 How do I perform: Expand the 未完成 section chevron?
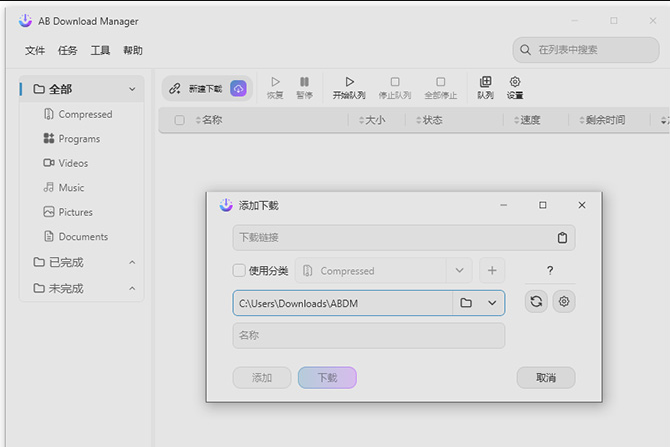click(132, 288)
